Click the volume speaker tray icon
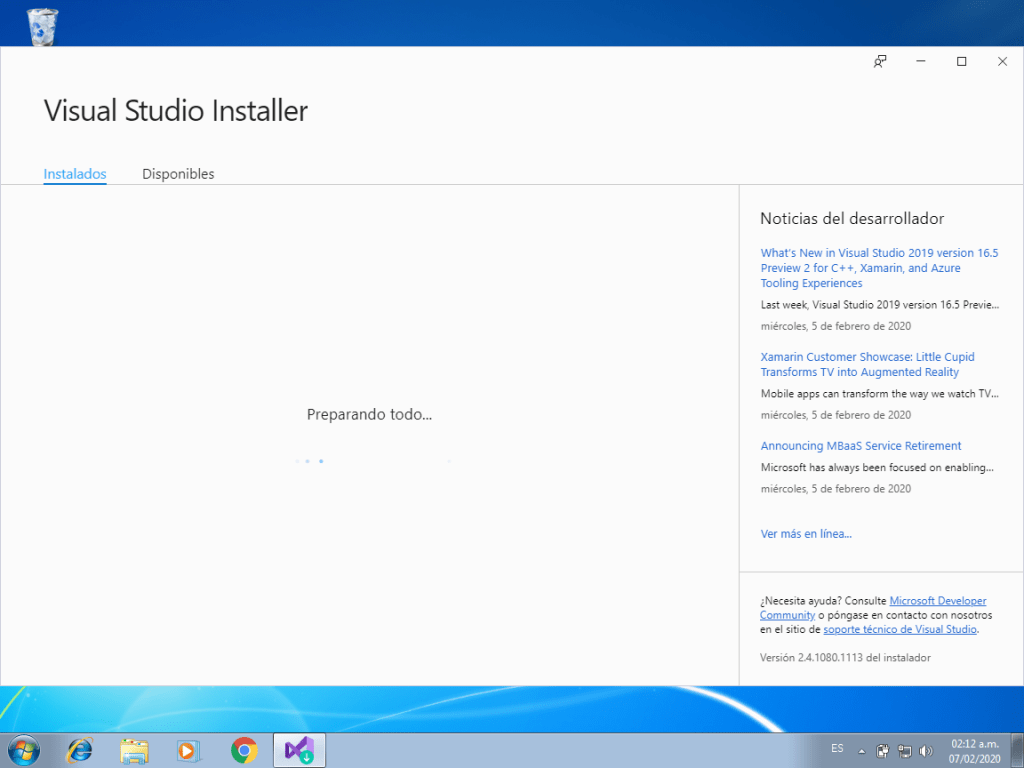The height and width of the screenshot is (768, 1024). (x=926, y=750)
